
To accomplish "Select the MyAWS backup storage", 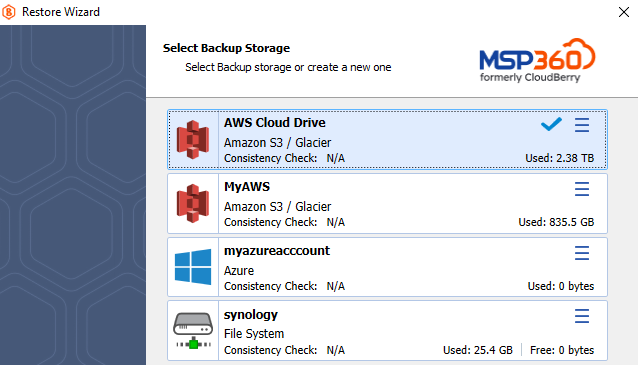I will [387, 203].
